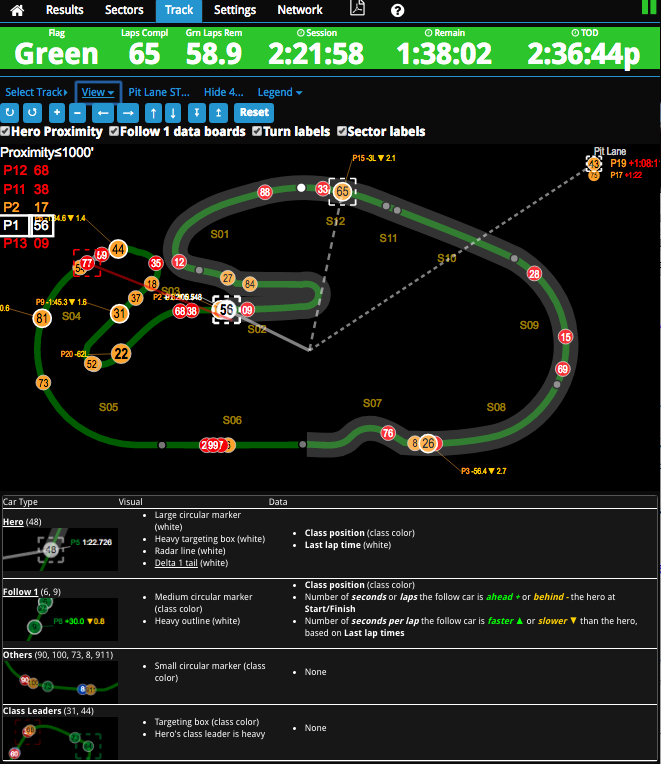Toggle the Sector labels checkbox
Viewport: 661px width, 764px height.
pyautogui.click(x=342, y=132)
